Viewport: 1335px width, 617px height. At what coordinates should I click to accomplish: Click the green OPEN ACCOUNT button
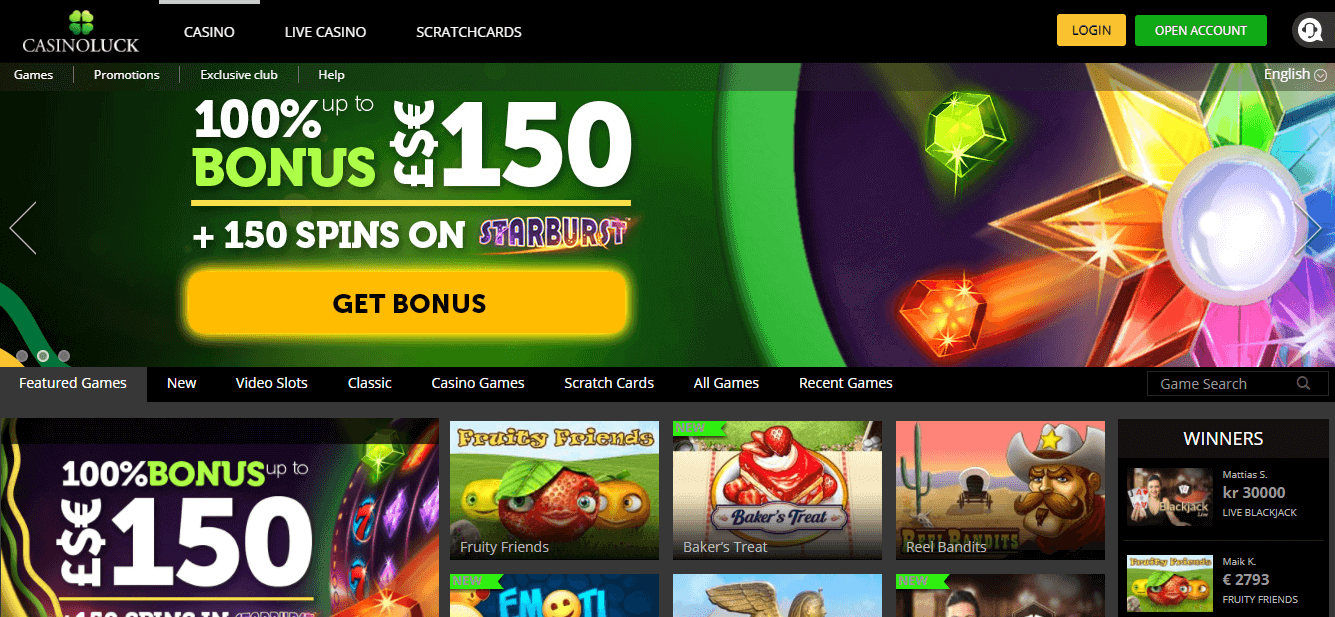(x=1201, y=30)
